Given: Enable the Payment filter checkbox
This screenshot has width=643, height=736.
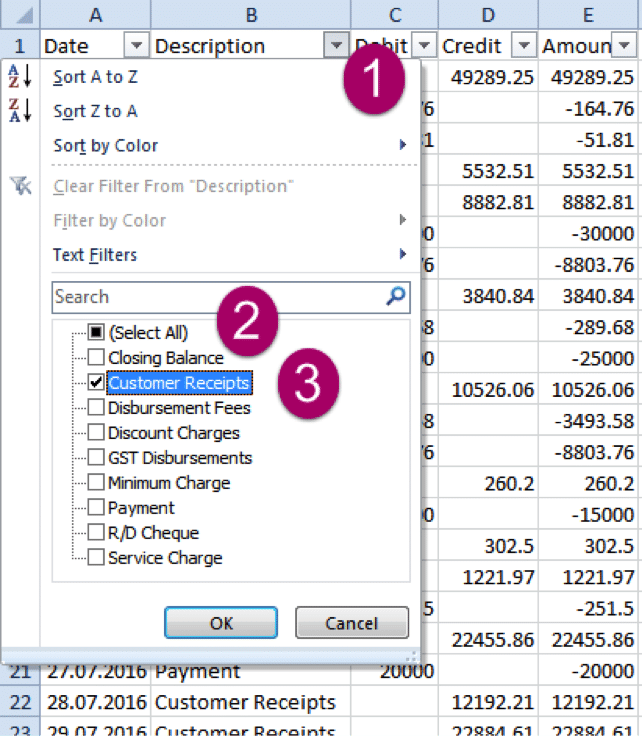Looking at the screenshot, I should coord(96,508).
